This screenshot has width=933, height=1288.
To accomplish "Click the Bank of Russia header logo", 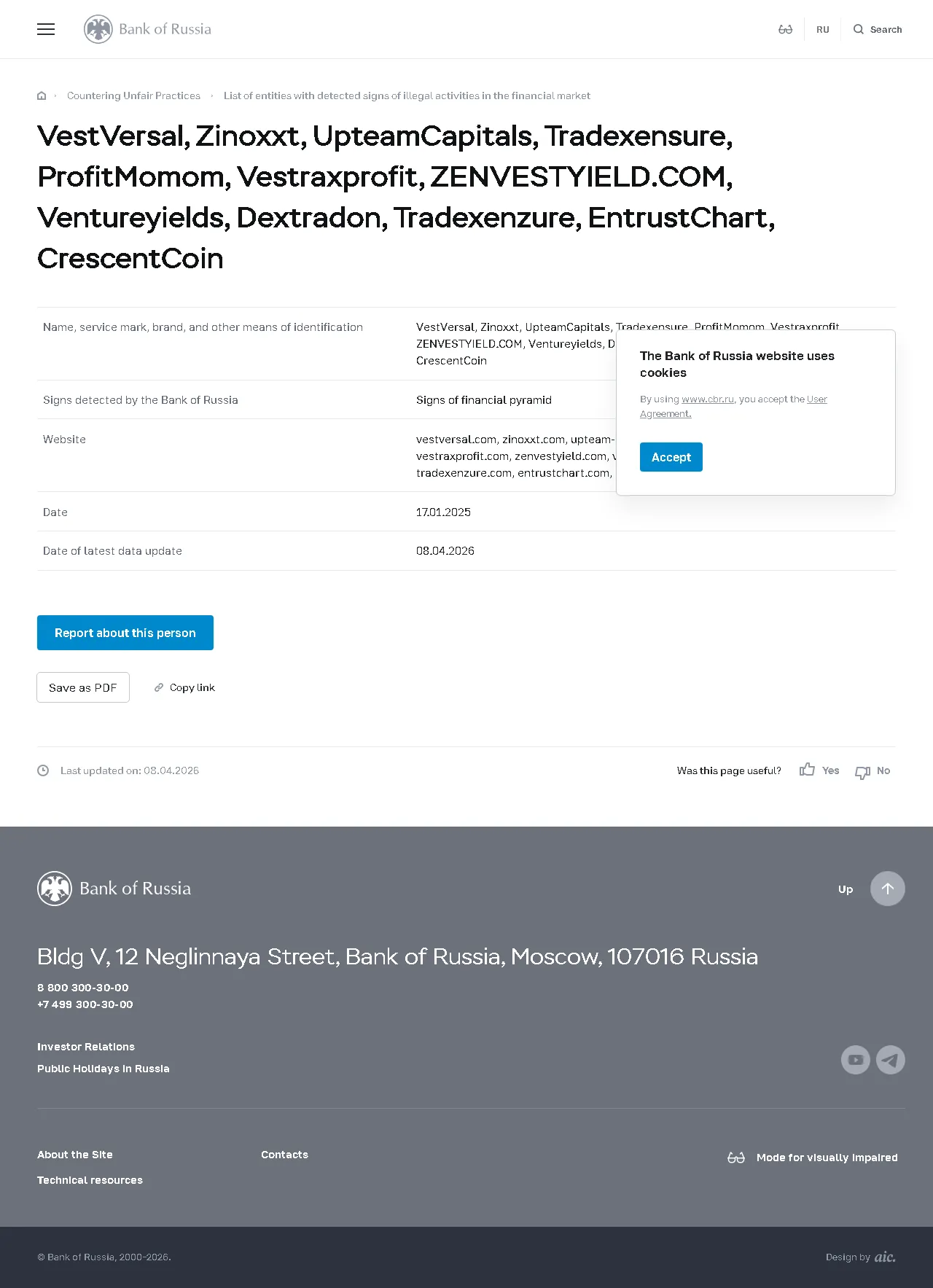I will pos(147,29).
